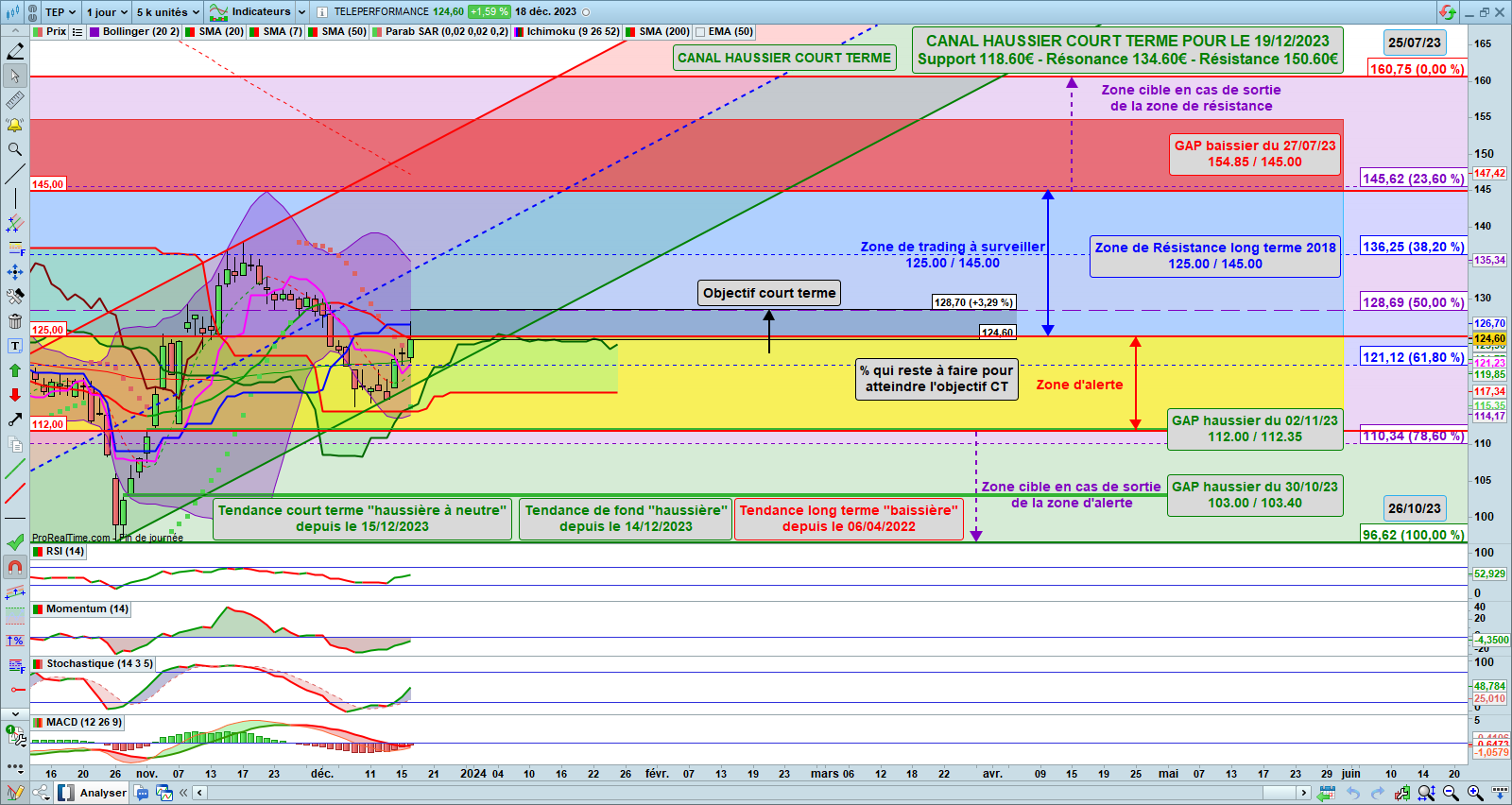Screen dimensions: 1512x805
Task: Toggle the EMA (50) indicator checkbox
Action: tap(700, 32)
